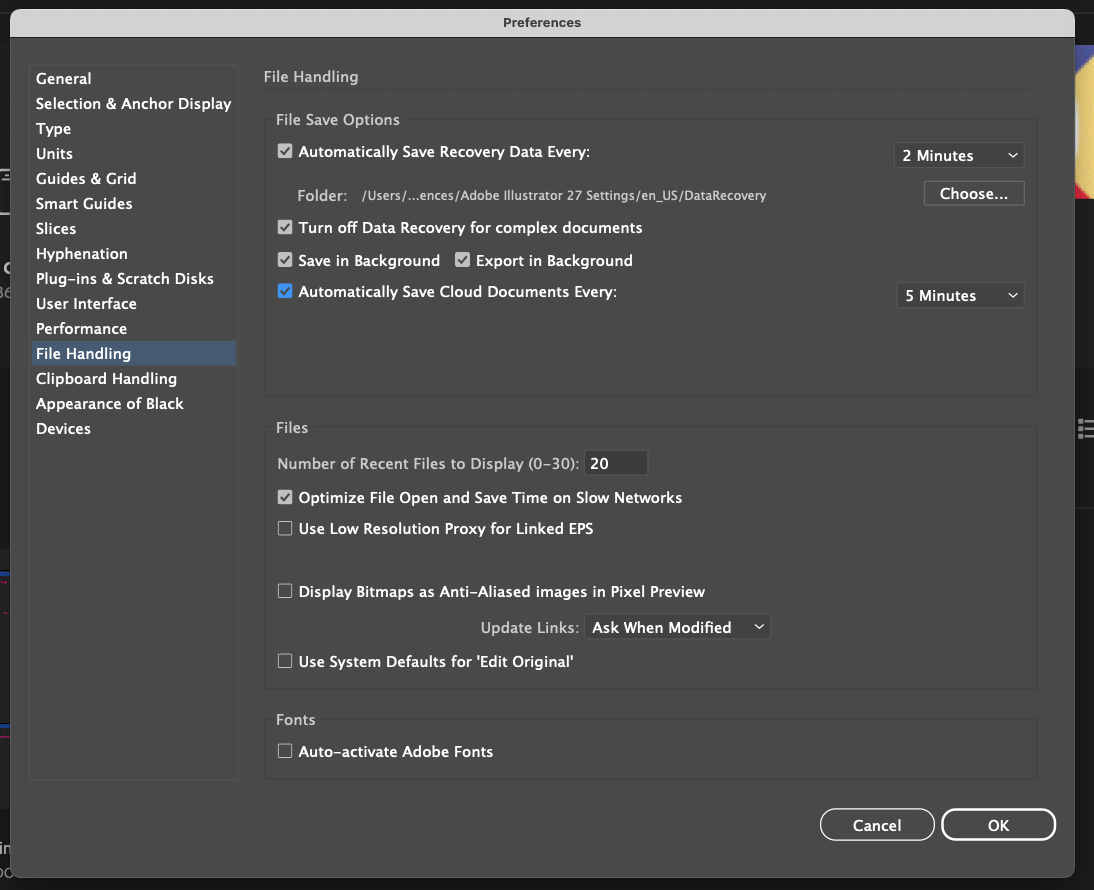Open Selection & Anchor Display settings
Viewport: 1094px width, 890px height.
click(x=133, y=103)
